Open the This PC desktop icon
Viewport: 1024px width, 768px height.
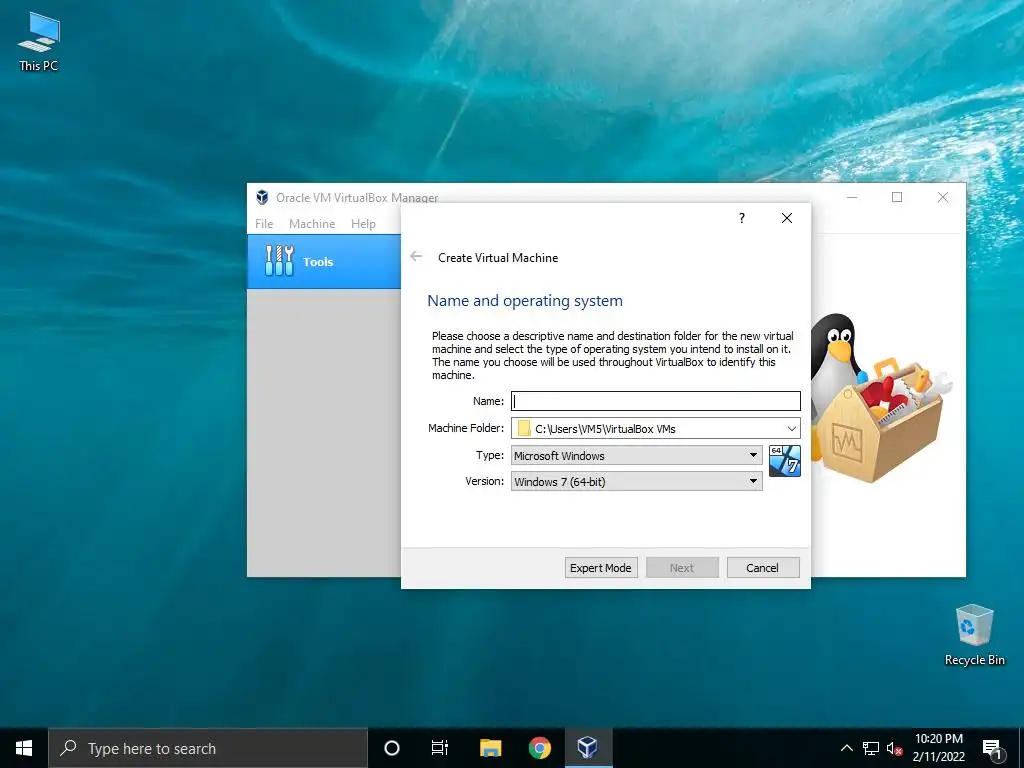[39, 41]
